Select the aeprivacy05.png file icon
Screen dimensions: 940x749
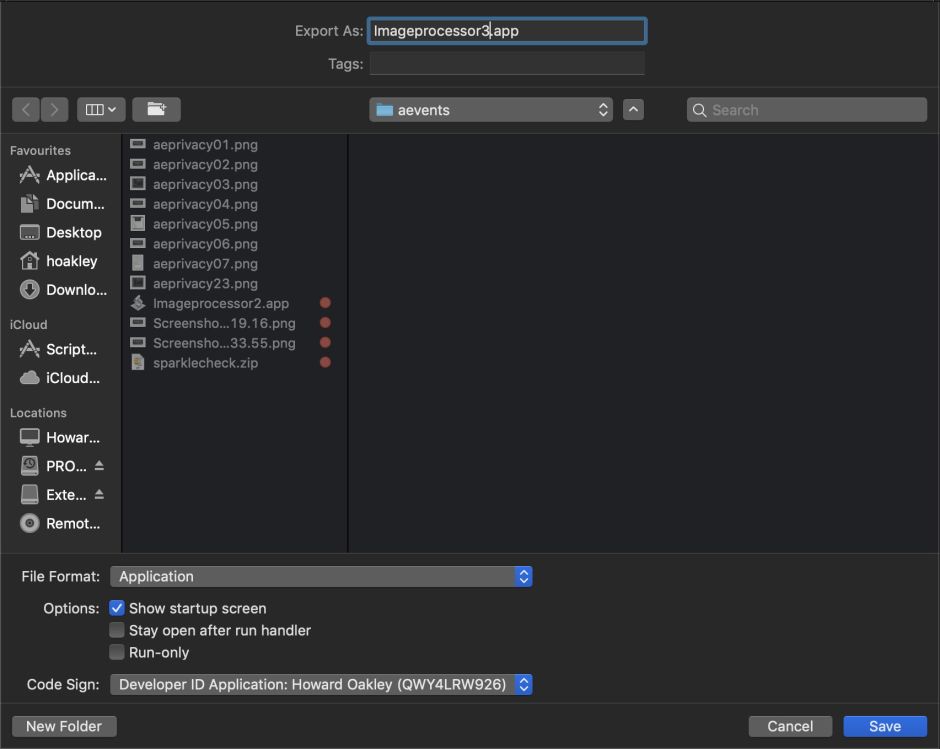point(137,223)
